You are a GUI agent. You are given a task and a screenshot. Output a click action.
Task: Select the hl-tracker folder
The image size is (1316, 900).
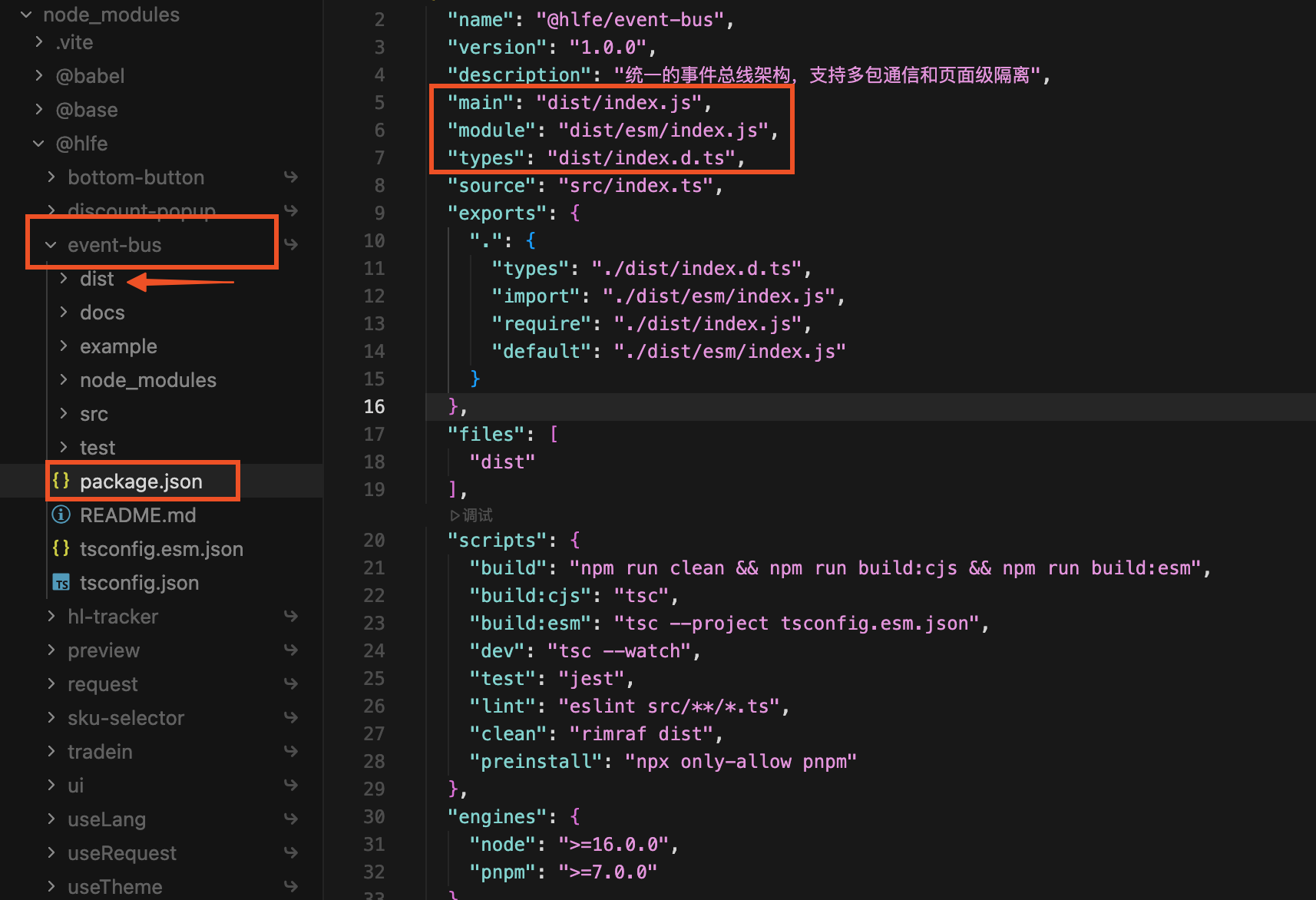[x=113, y=617]
